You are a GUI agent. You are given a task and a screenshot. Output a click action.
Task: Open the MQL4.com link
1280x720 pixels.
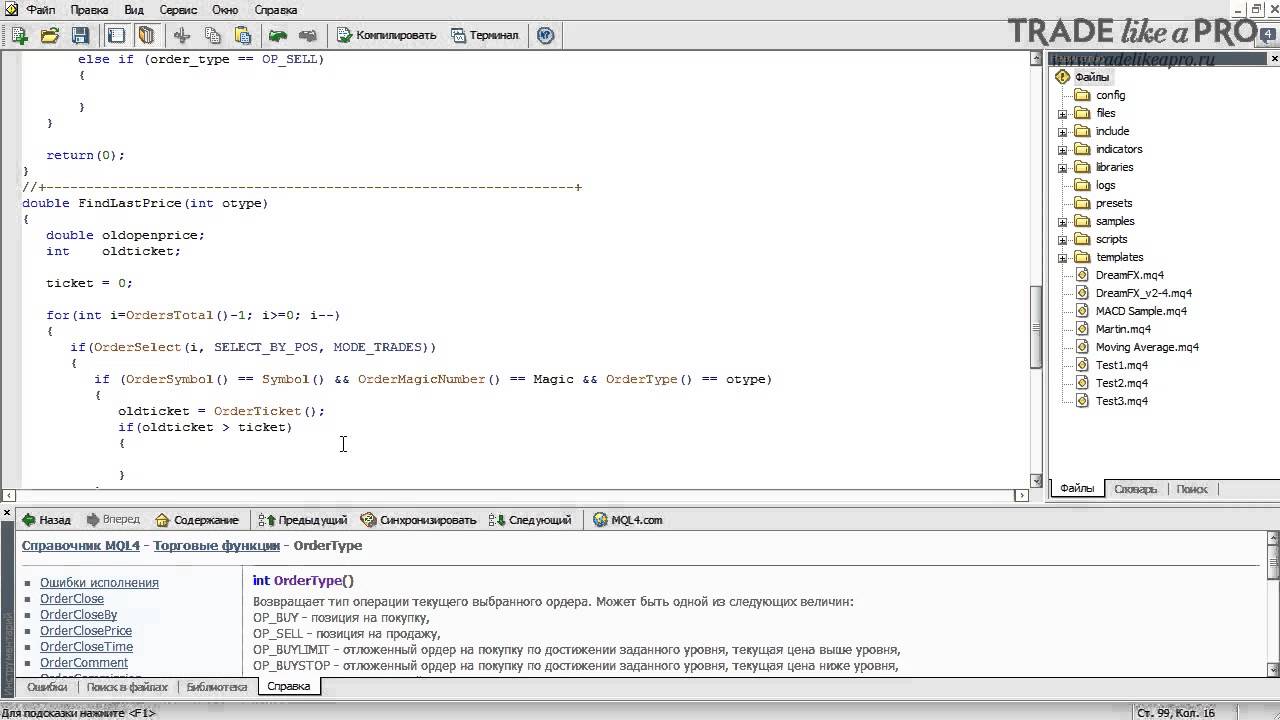[628, 520]
